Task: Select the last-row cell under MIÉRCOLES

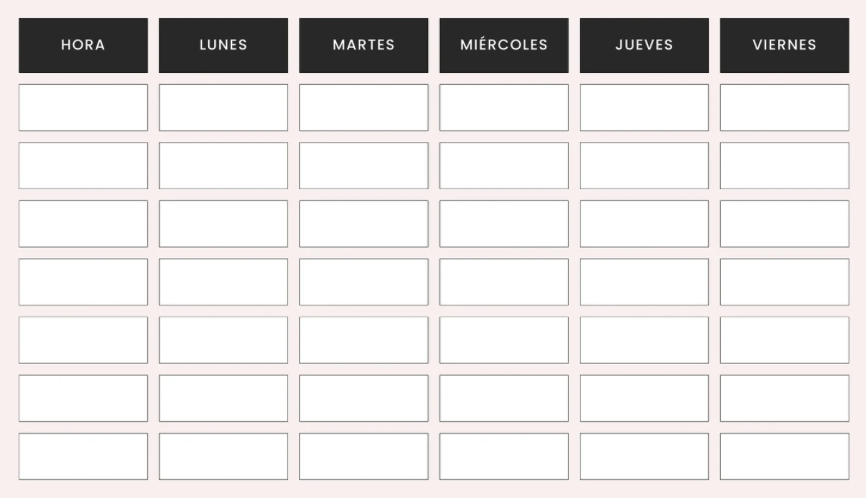Action: 504,456
